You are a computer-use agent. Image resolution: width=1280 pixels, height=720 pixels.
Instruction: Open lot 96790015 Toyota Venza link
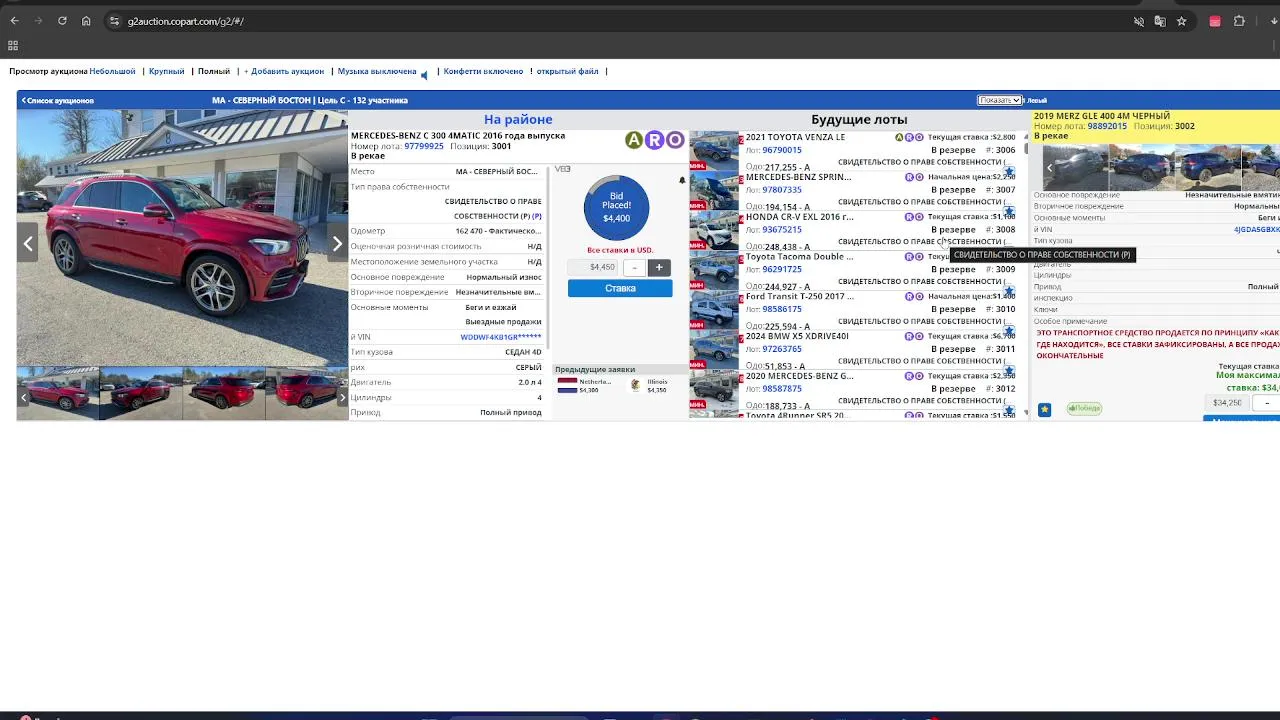coord(782,150)
